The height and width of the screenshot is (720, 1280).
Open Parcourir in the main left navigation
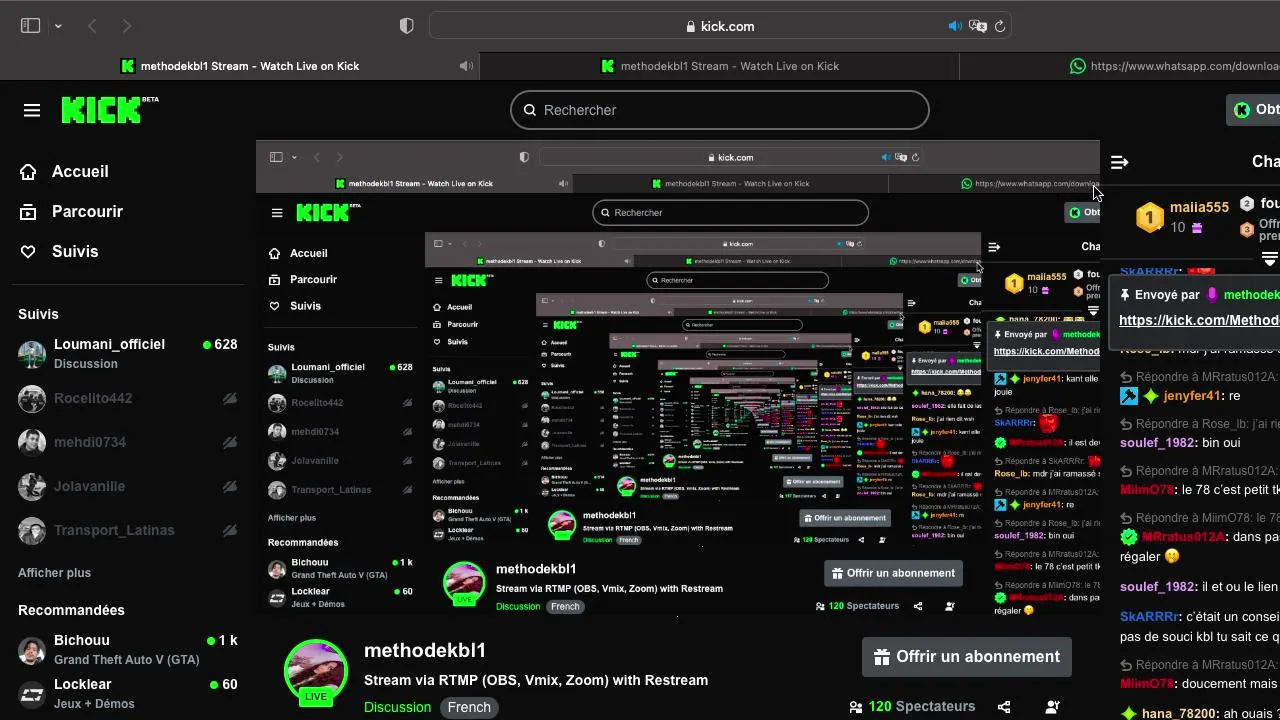point(71,211)
